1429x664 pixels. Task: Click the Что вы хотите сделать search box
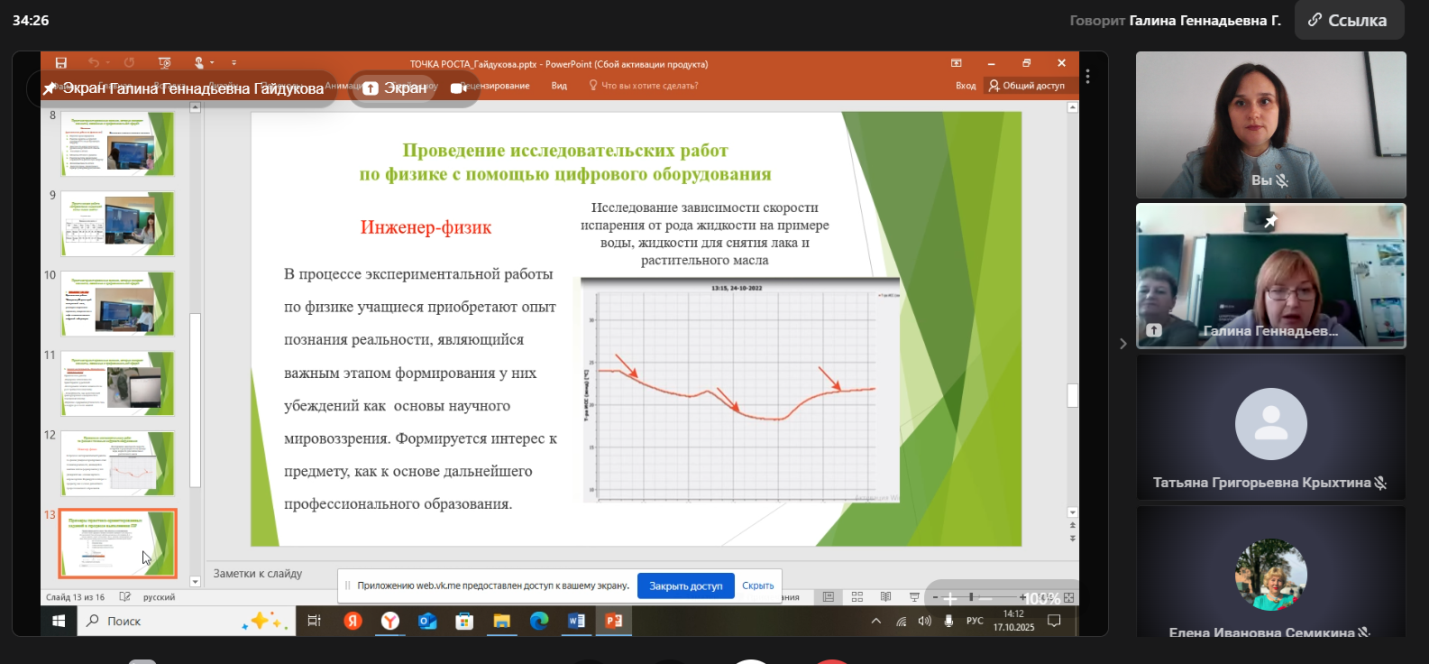point(649,86)
